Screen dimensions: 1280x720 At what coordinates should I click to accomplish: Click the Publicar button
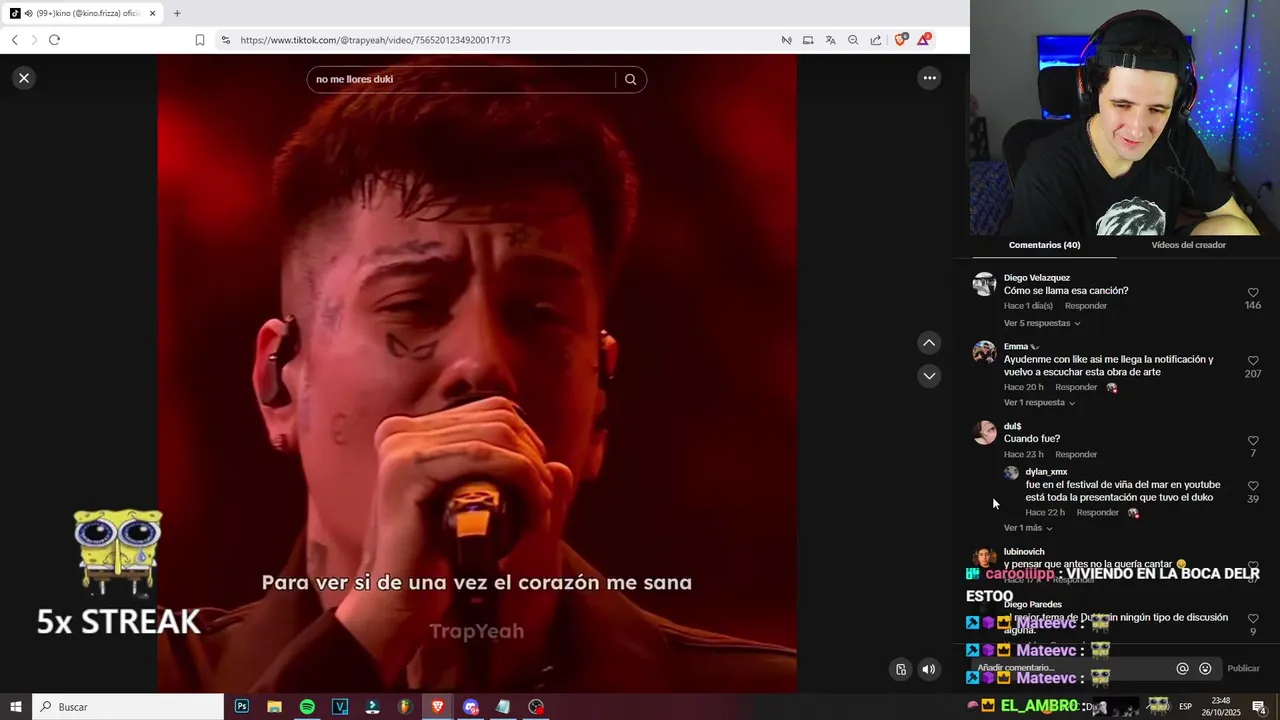tap(1243, 669)
